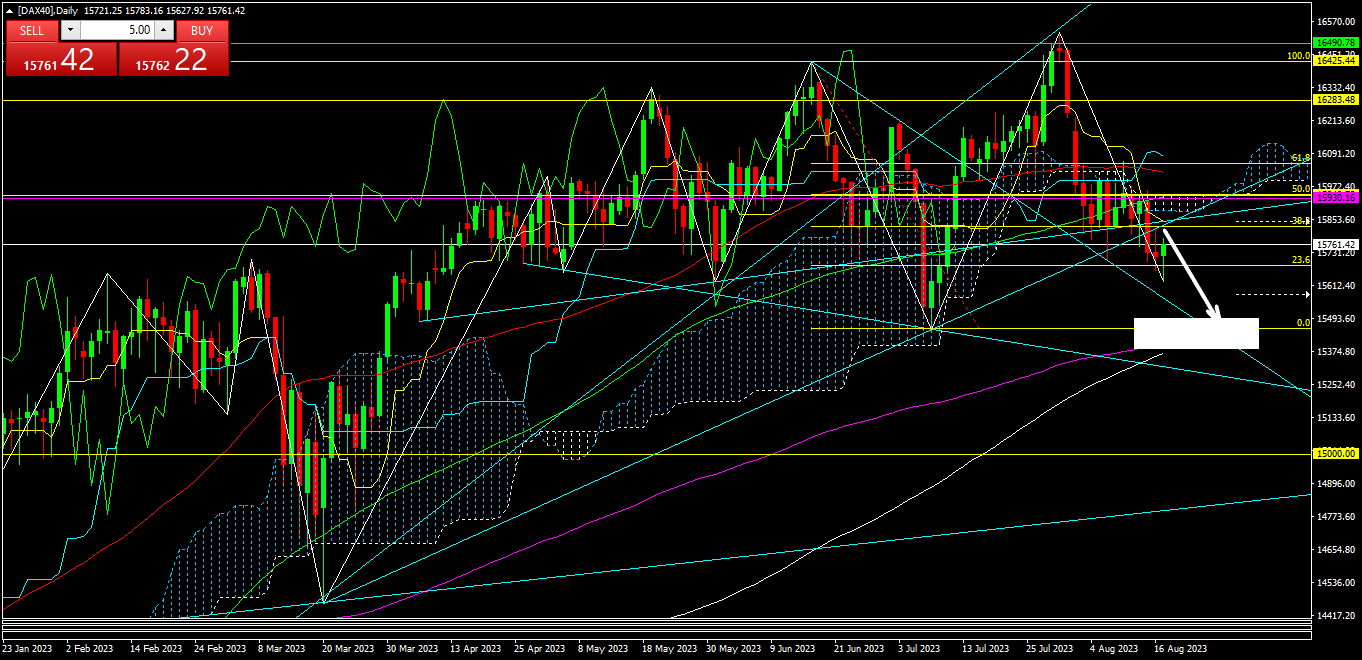Click the SELL button
The width and height of the screenshot is (1362, 660).
tap(32, 31)
